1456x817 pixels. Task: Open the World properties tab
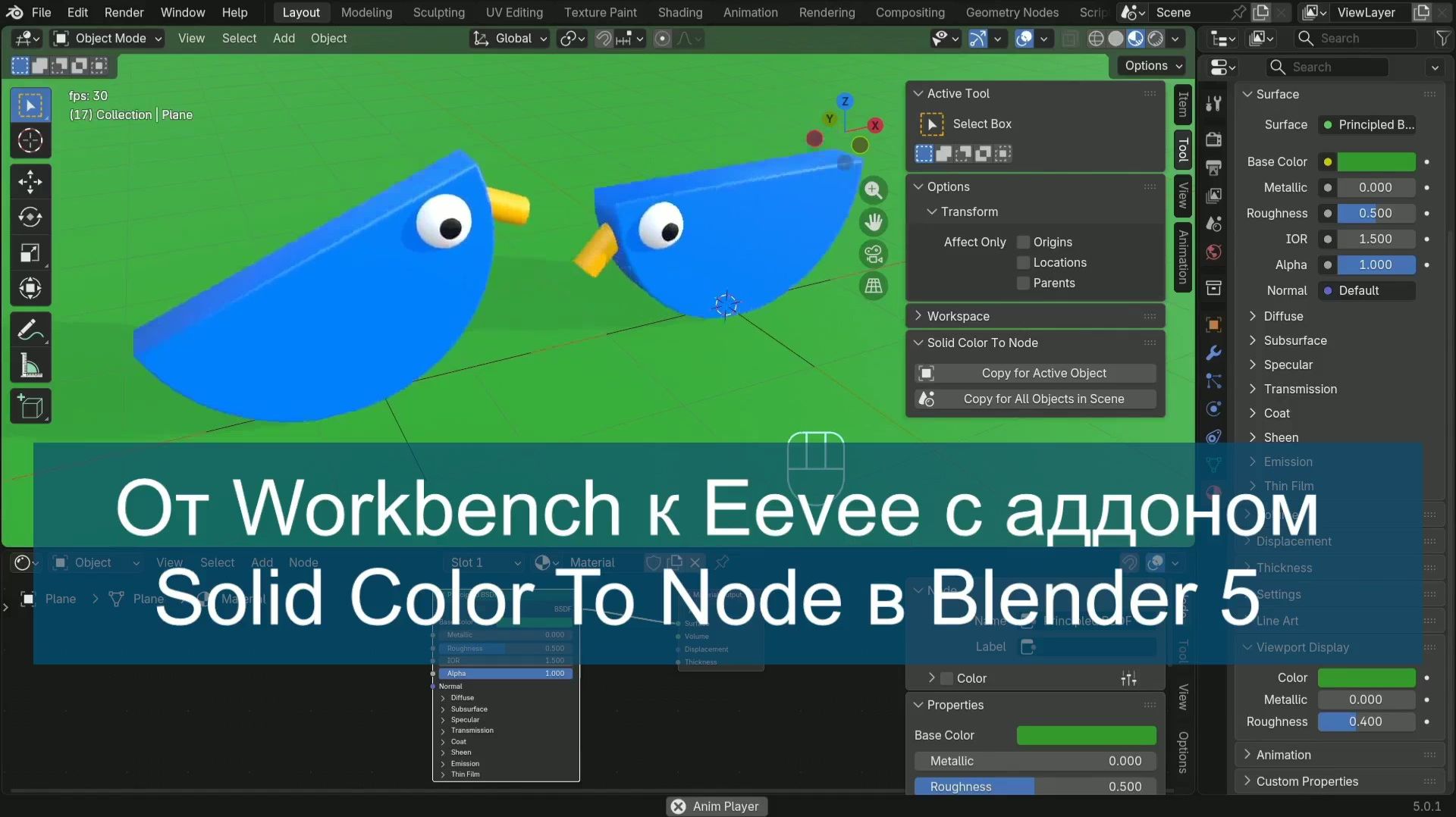pyautogui.click(x=1213, y=252)
